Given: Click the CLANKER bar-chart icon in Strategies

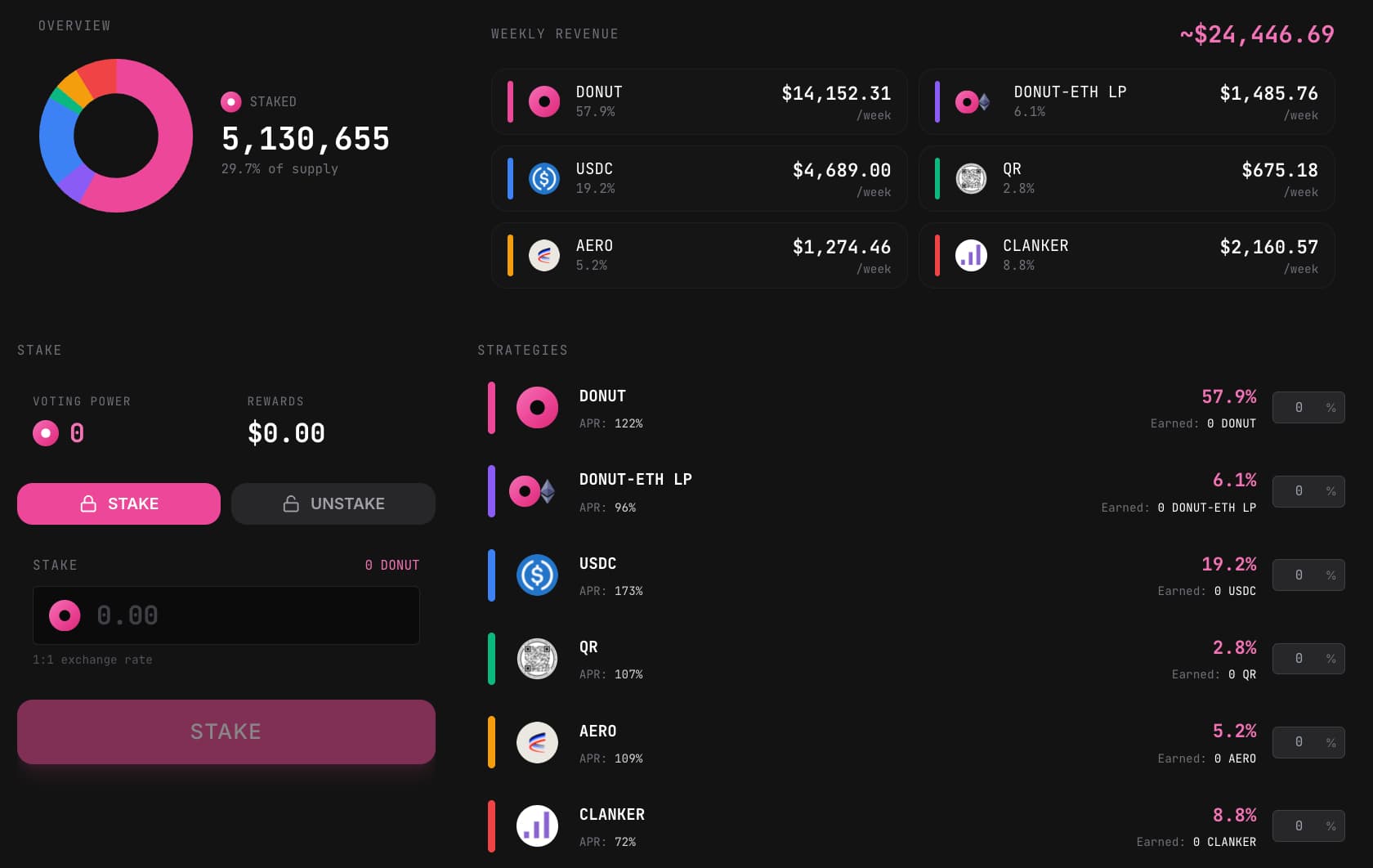Looking at the screenshot, I should pos(537,826).
